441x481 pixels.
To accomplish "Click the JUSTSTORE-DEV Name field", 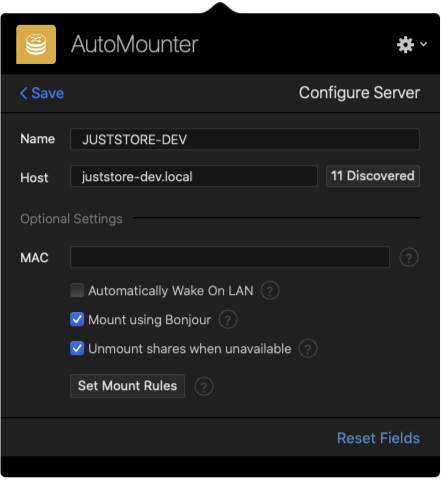I will 245,139.
